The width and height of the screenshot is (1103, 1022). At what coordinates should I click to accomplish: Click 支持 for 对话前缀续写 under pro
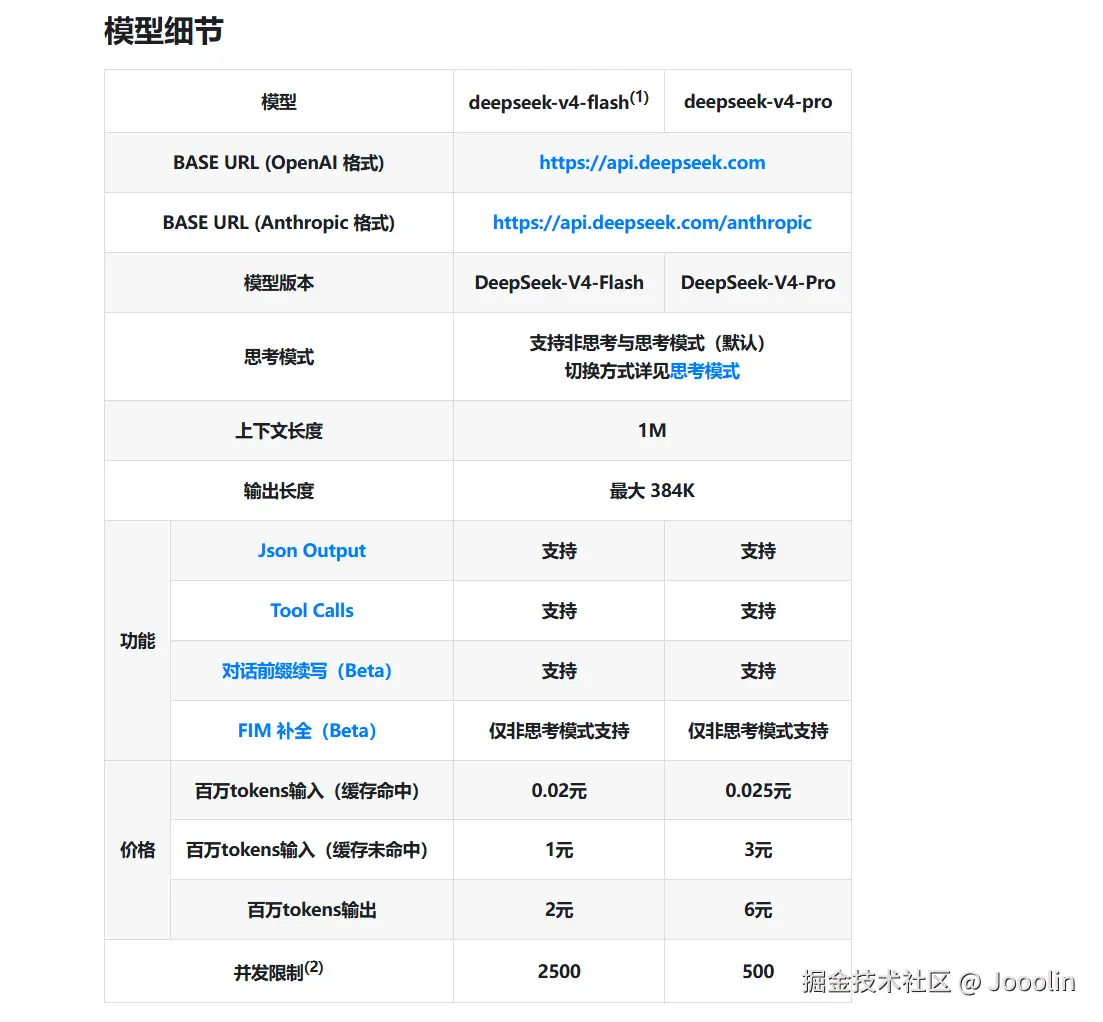pyautogui.click(x=758, y=671)
